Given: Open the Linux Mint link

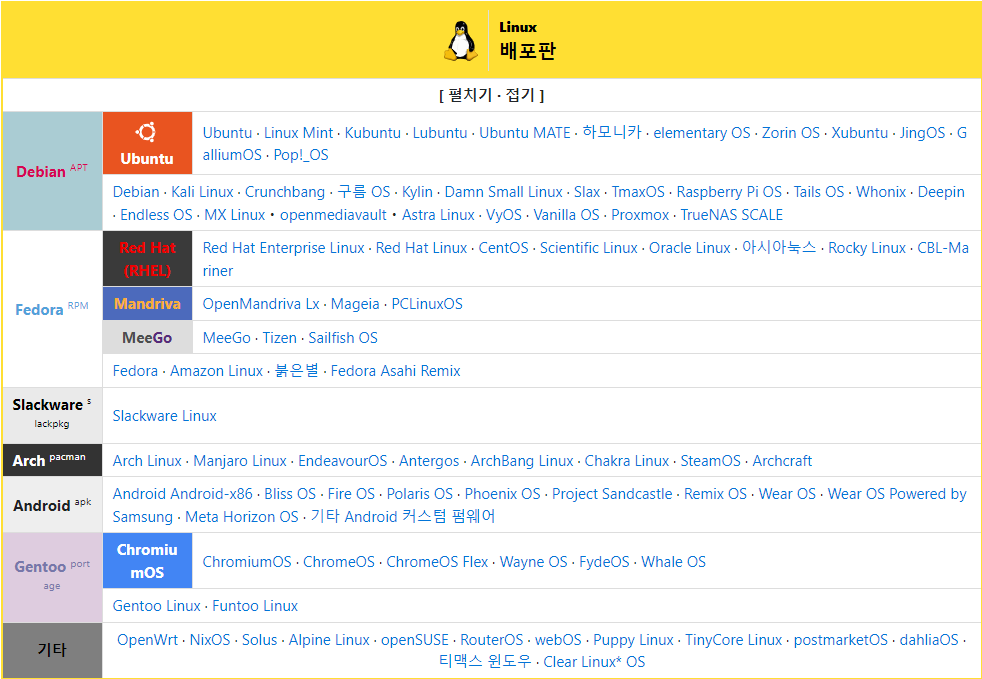Looking at the screenshot, I should (298, 133).
